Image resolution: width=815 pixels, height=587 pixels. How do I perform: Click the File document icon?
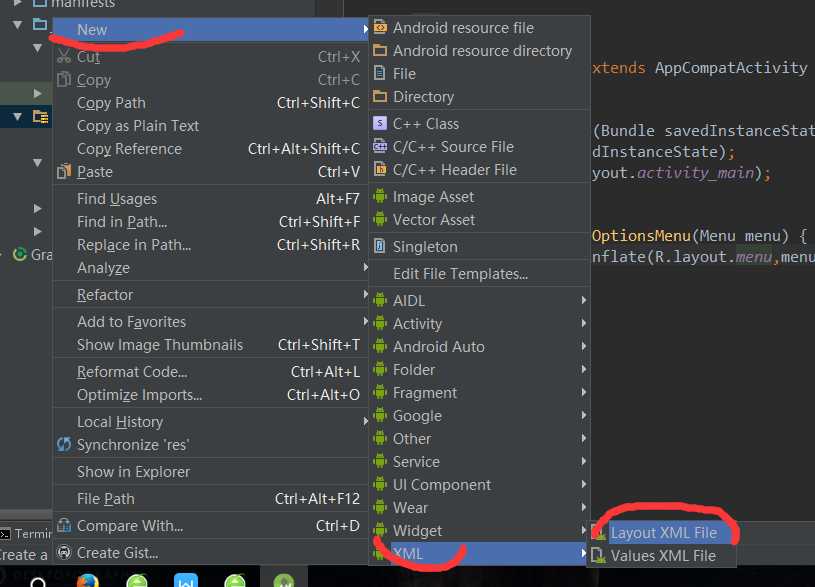pos(380,73)
